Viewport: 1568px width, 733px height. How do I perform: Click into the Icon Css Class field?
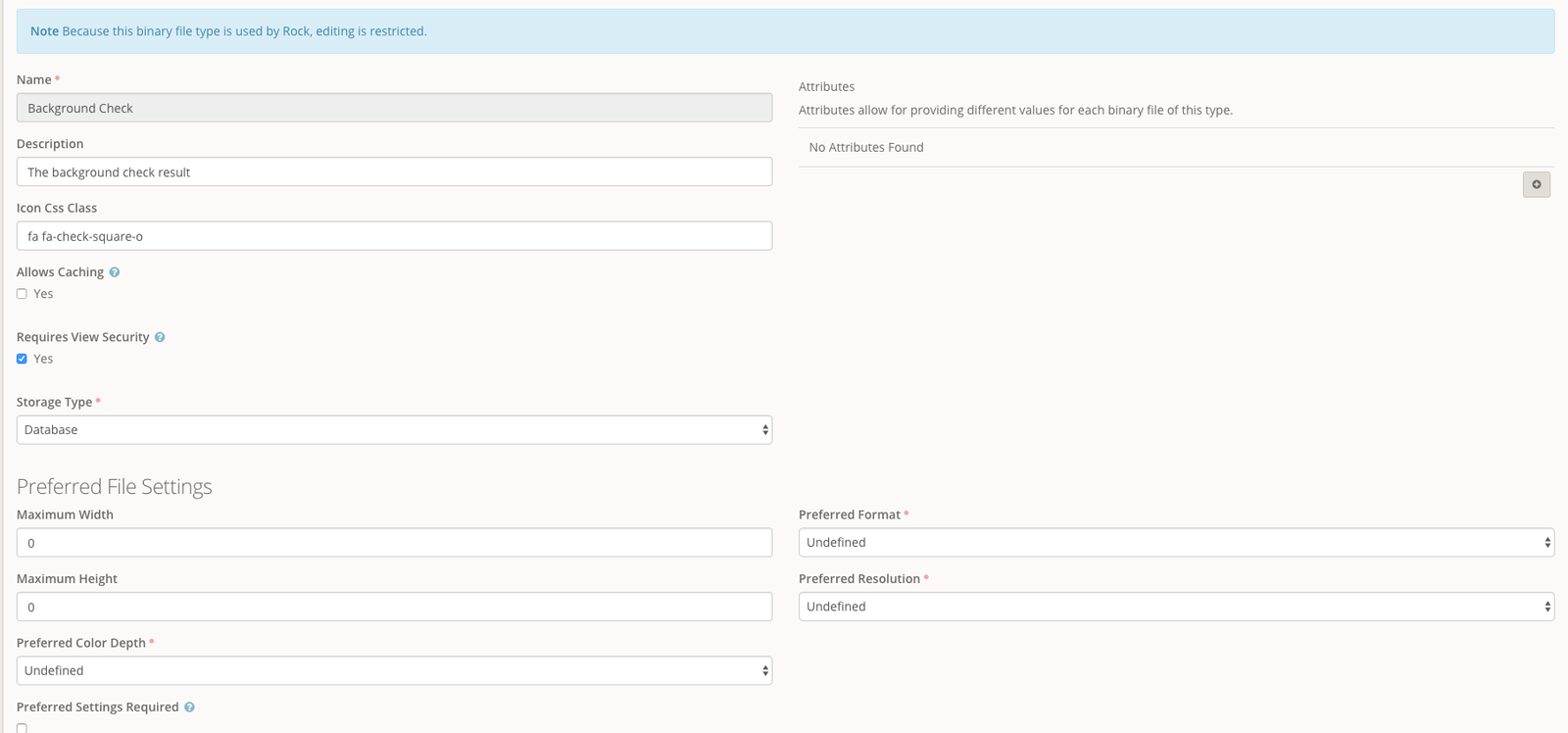coord(394,236)
